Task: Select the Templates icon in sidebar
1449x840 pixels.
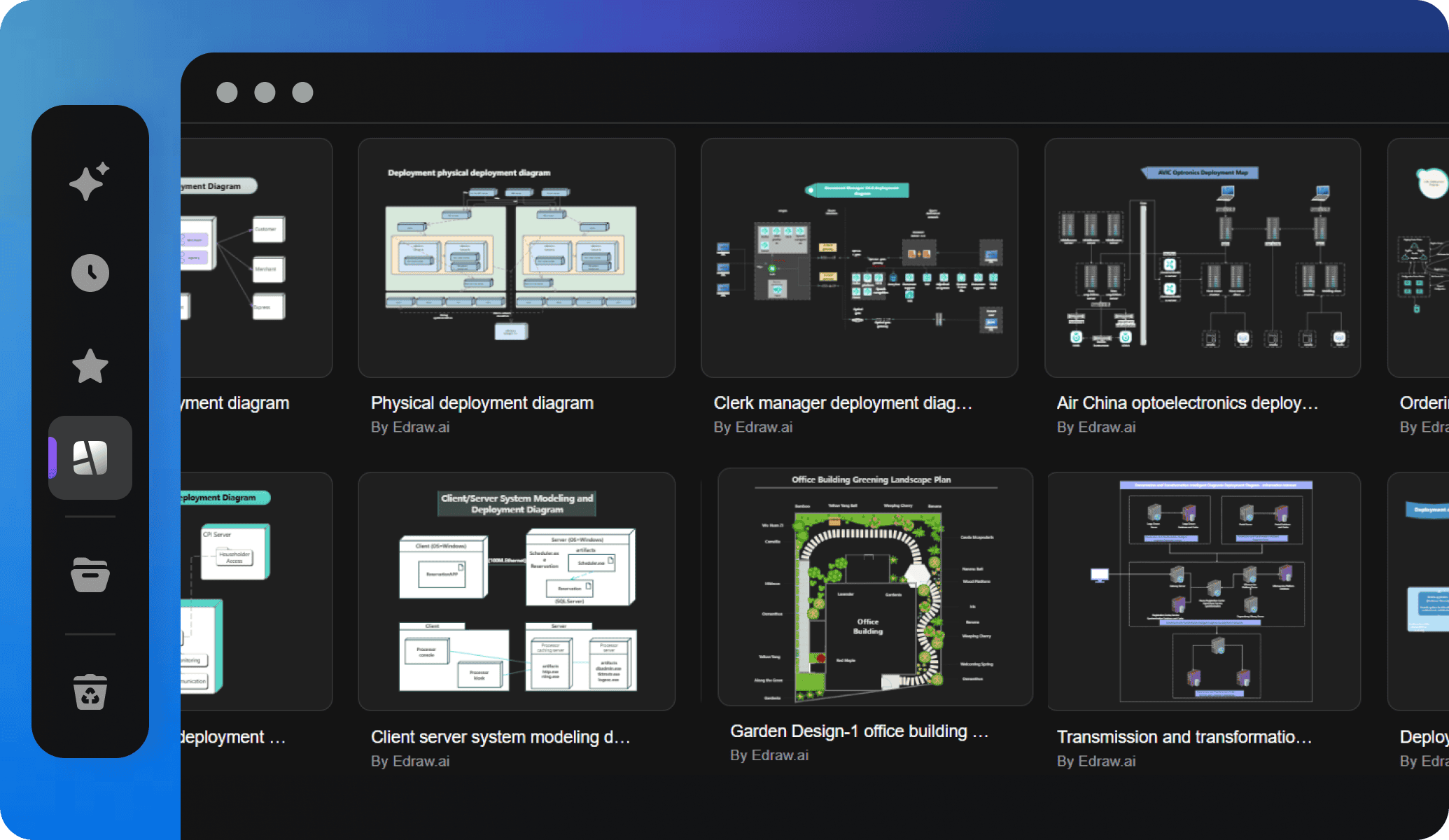Action: 90,458
